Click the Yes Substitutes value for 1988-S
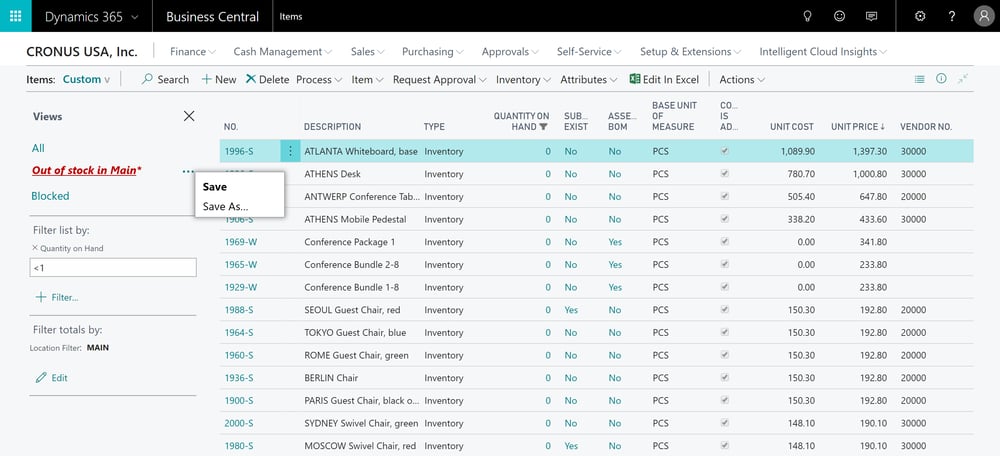The width and height of the screenshot is (1000, 456). (571, 310)
